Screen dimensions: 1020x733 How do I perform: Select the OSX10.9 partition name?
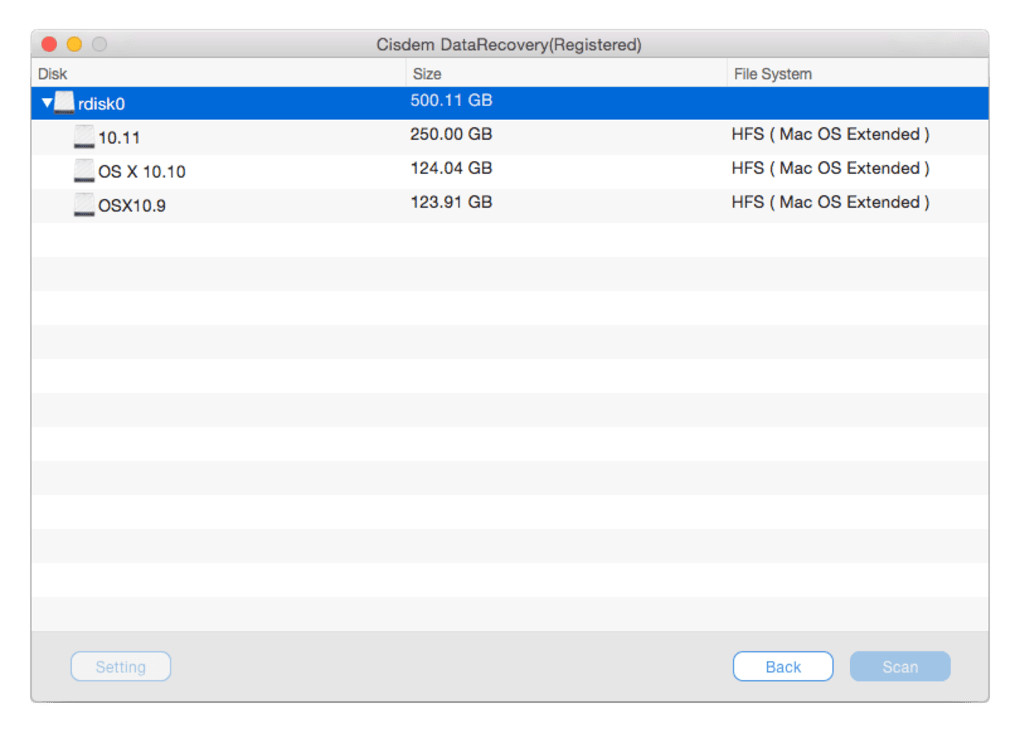click(x=132, y=206)
